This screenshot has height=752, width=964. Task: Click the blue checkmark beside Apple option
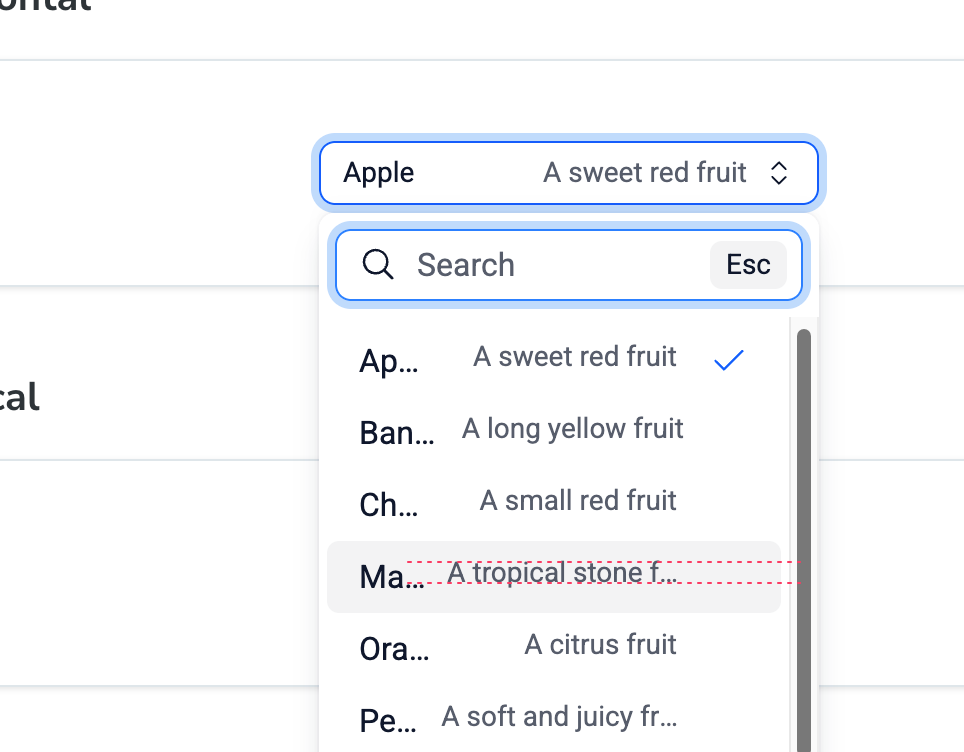pyautogui.click(x=729, y=360)
